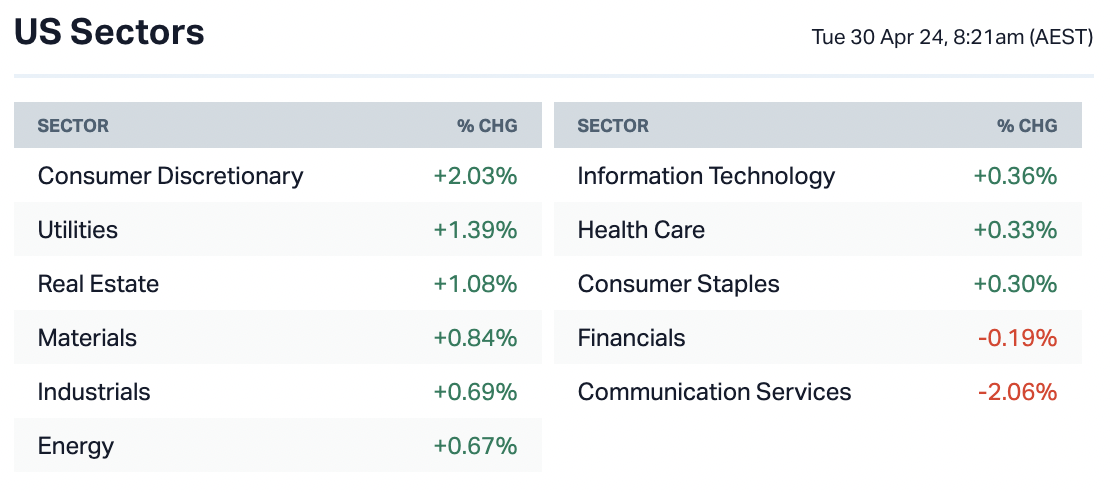1110x492 pixels.
Task: Click right table SECTOR column header
Action: 613,126
